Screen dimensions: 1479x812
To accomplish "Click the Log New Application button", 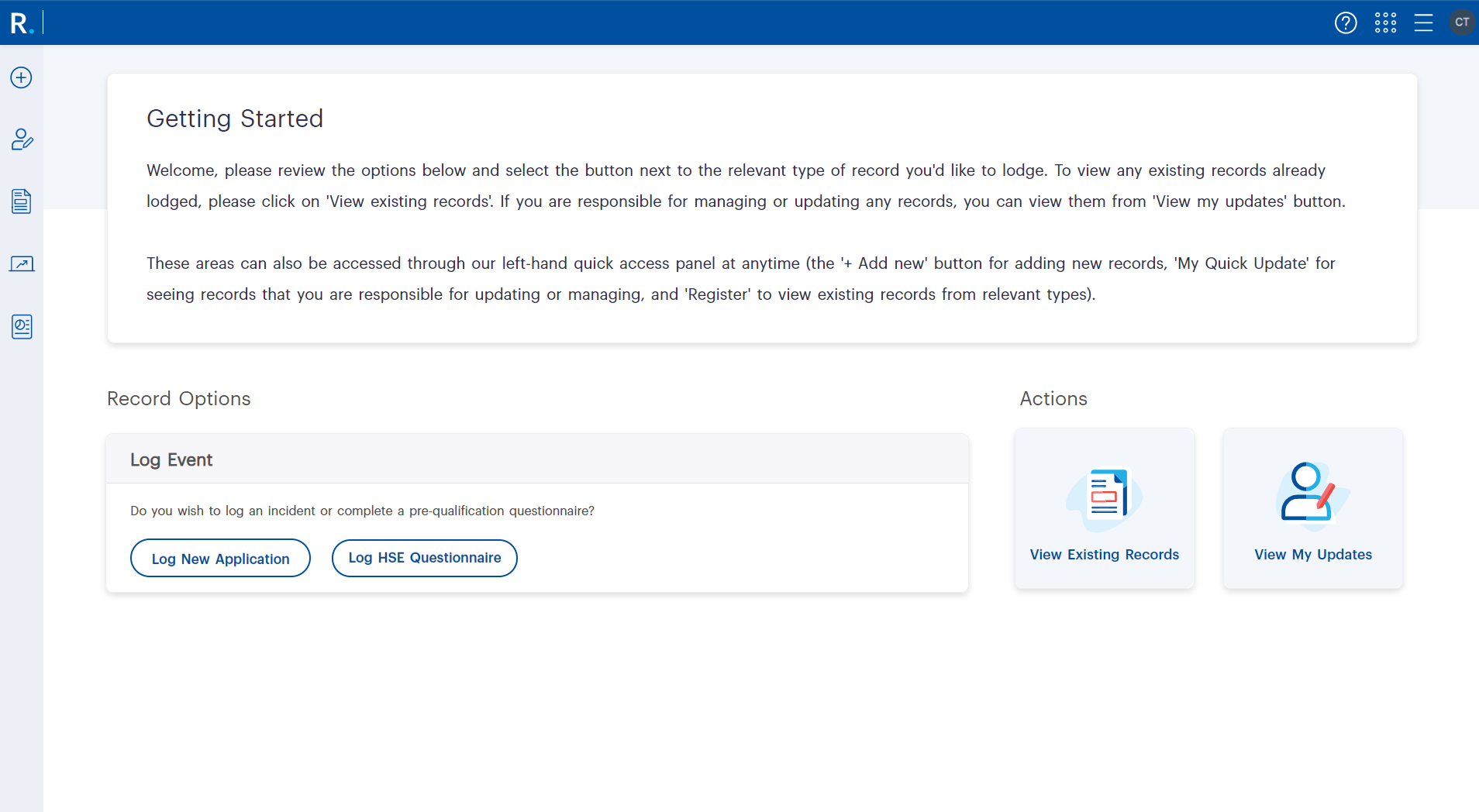I will point(220,558).
